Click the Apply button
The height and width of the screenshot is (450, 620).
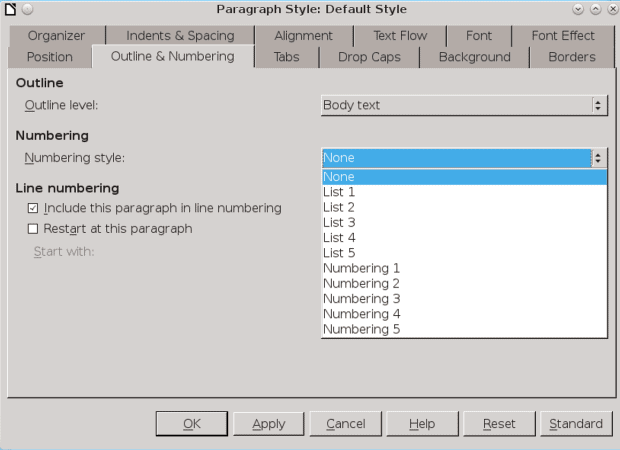(x=268, y=424)
